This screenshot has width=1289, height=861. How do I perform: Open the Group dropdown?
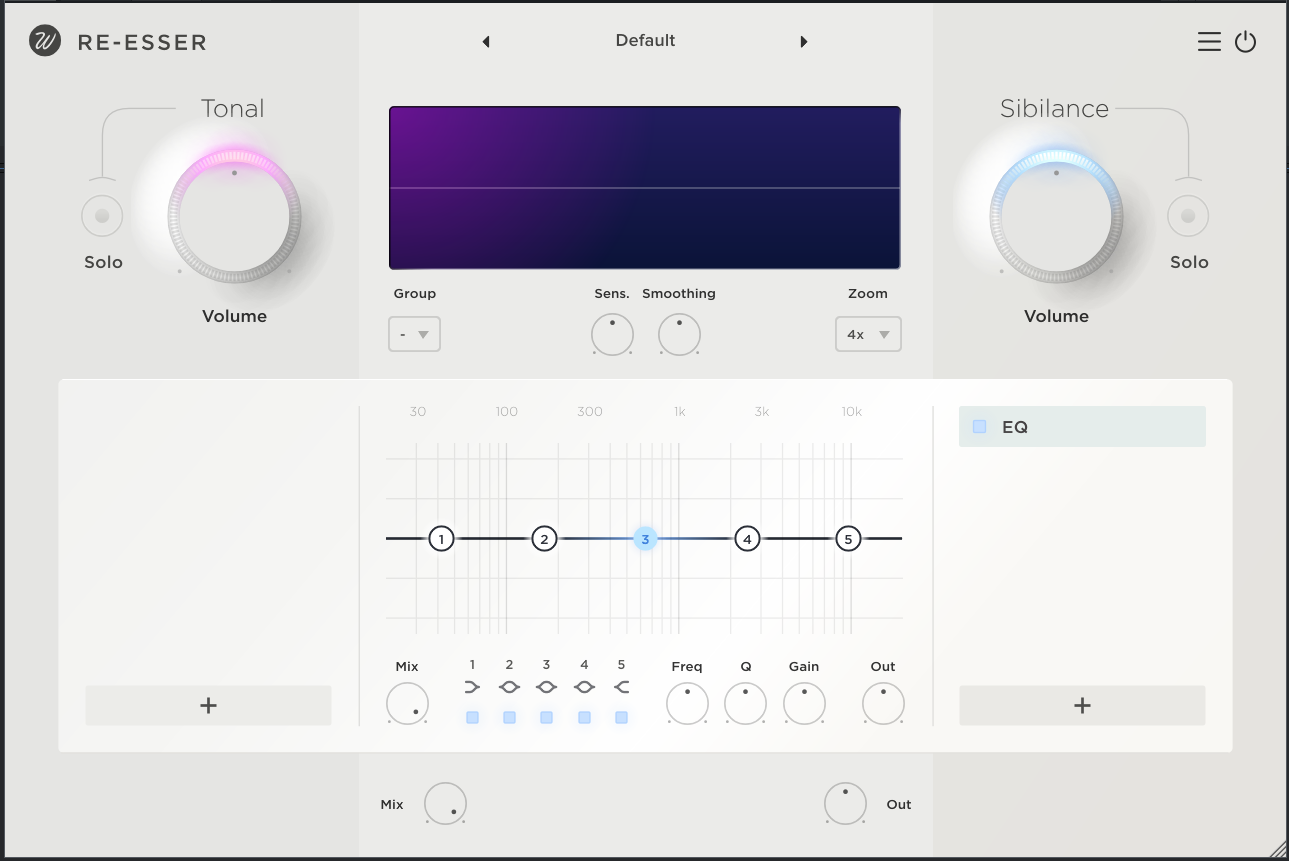click(414, 335)
